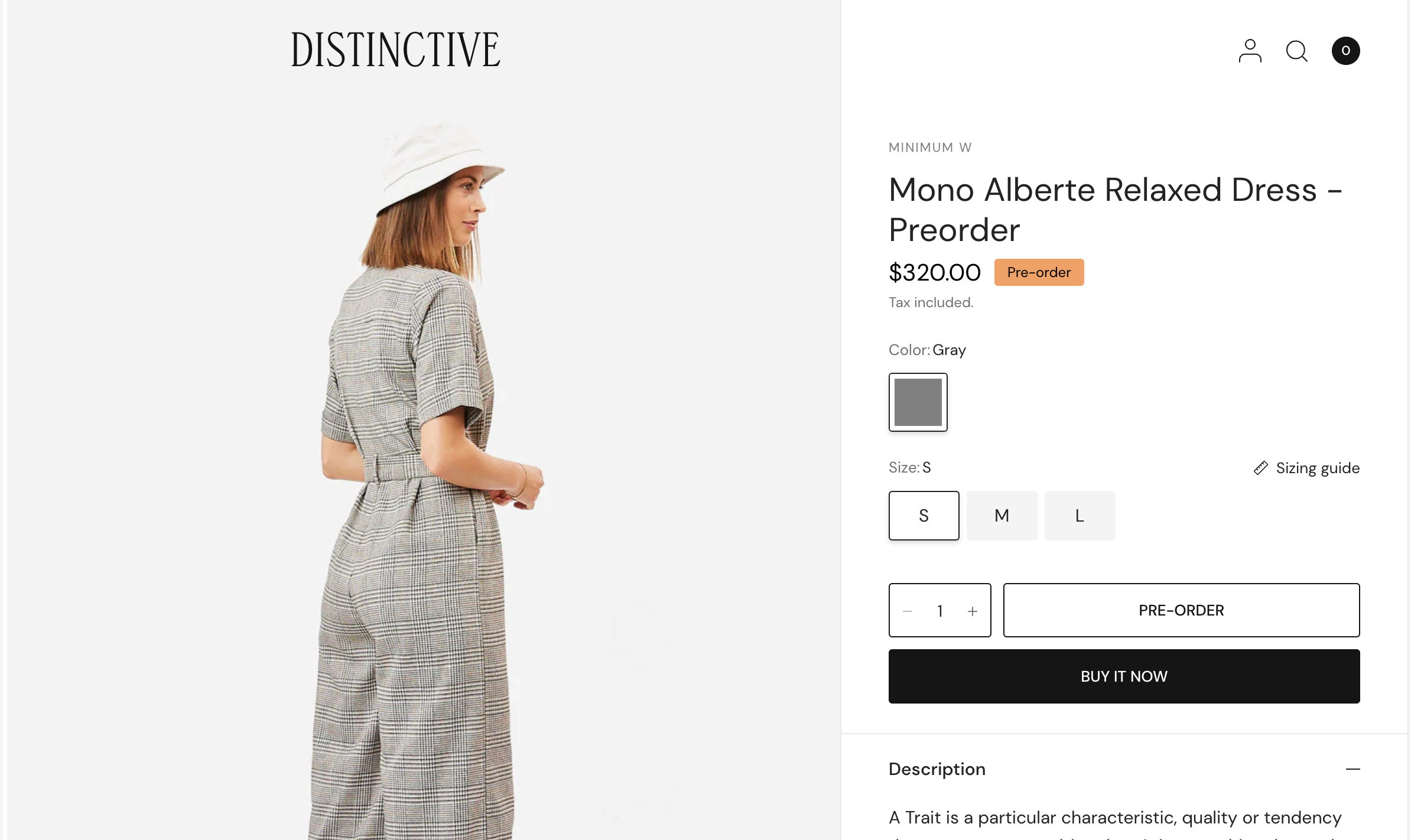Click the PRE-ORDER button
Viewport: 1411px width, 840px height.
coord(1181,610)
